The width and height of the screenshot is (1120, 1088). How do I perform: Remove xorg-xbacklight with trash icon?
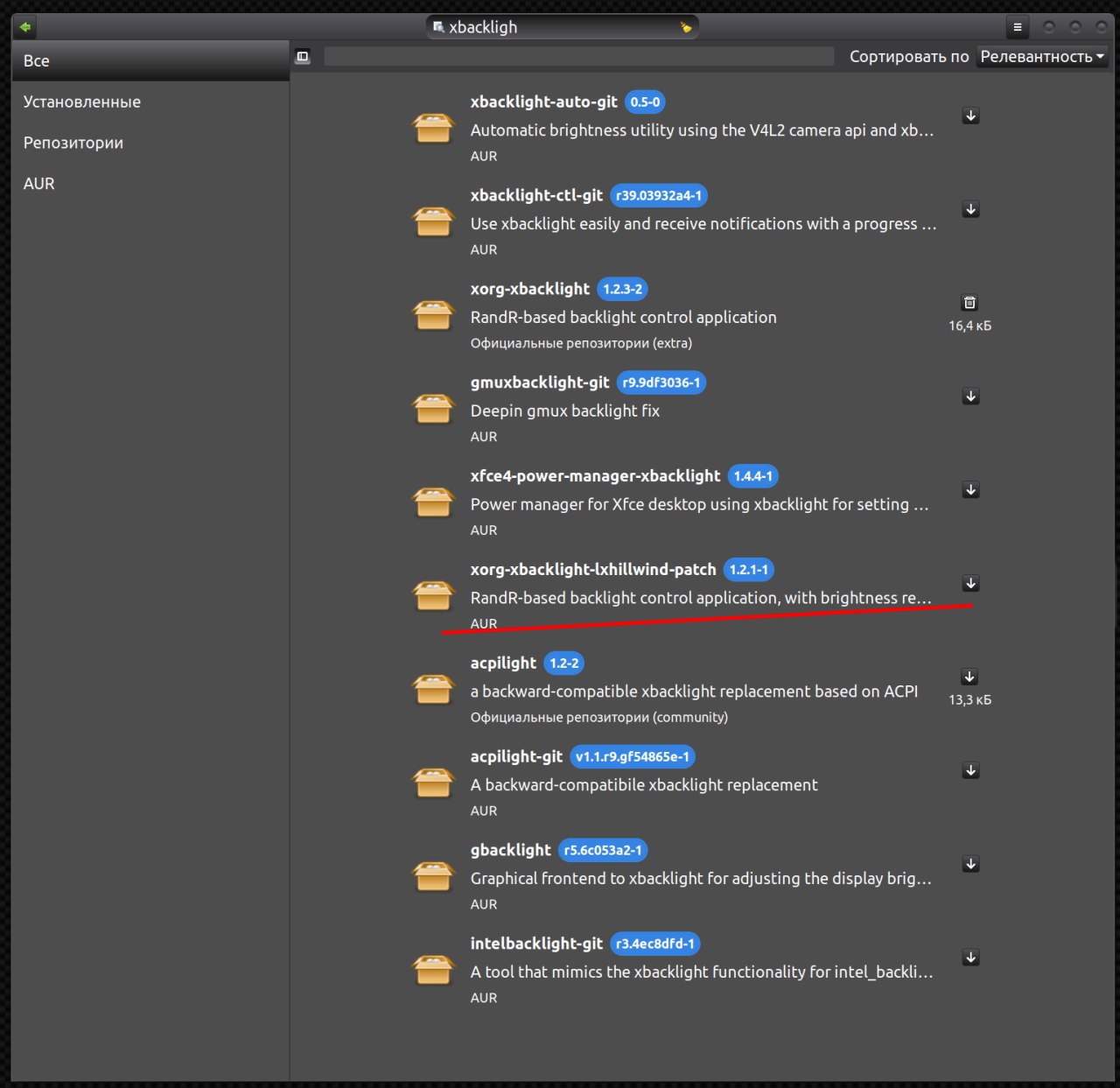pos(969,303)
